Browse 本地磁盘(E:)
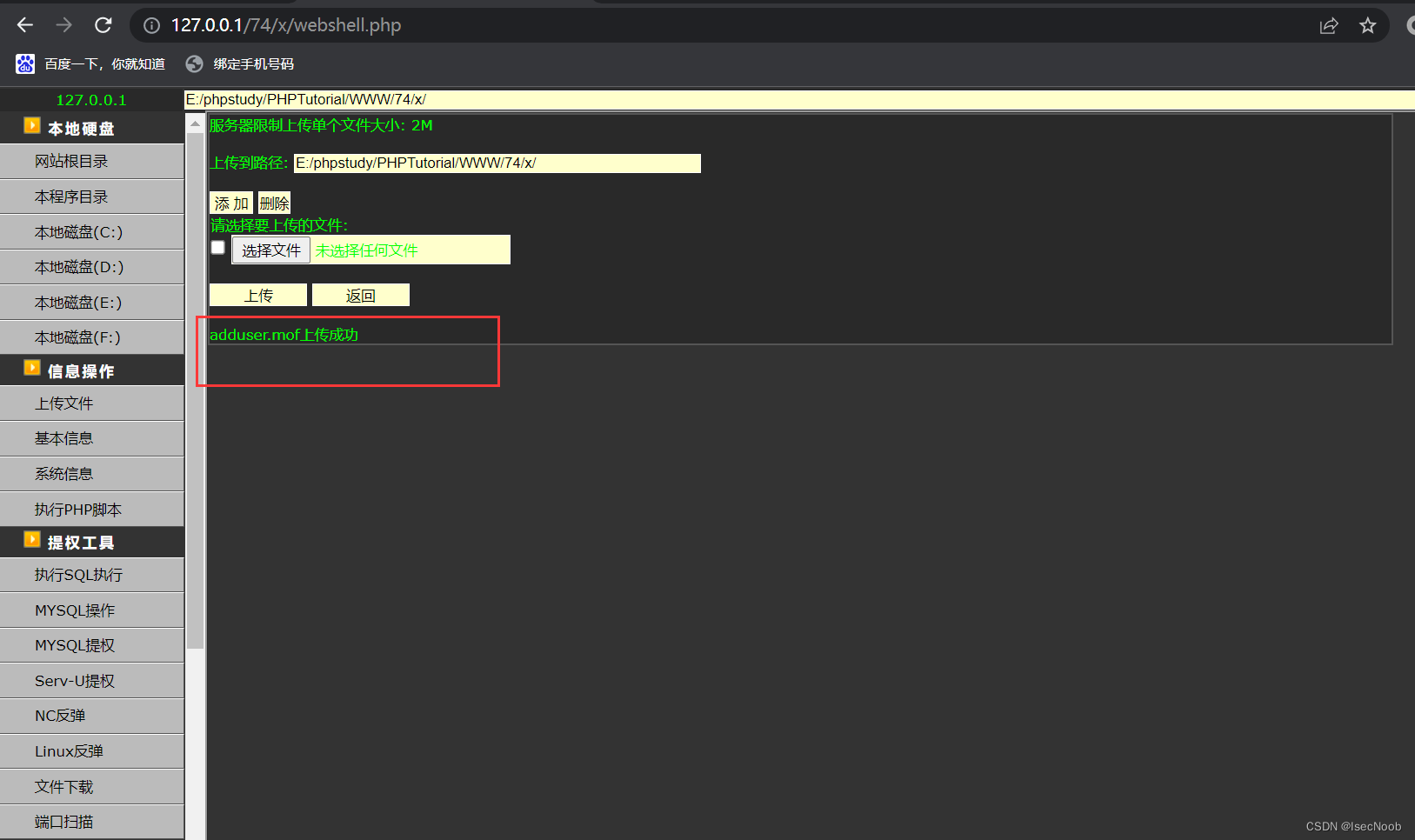Screen dimensions: 1415x840 [x=92, y=303]
